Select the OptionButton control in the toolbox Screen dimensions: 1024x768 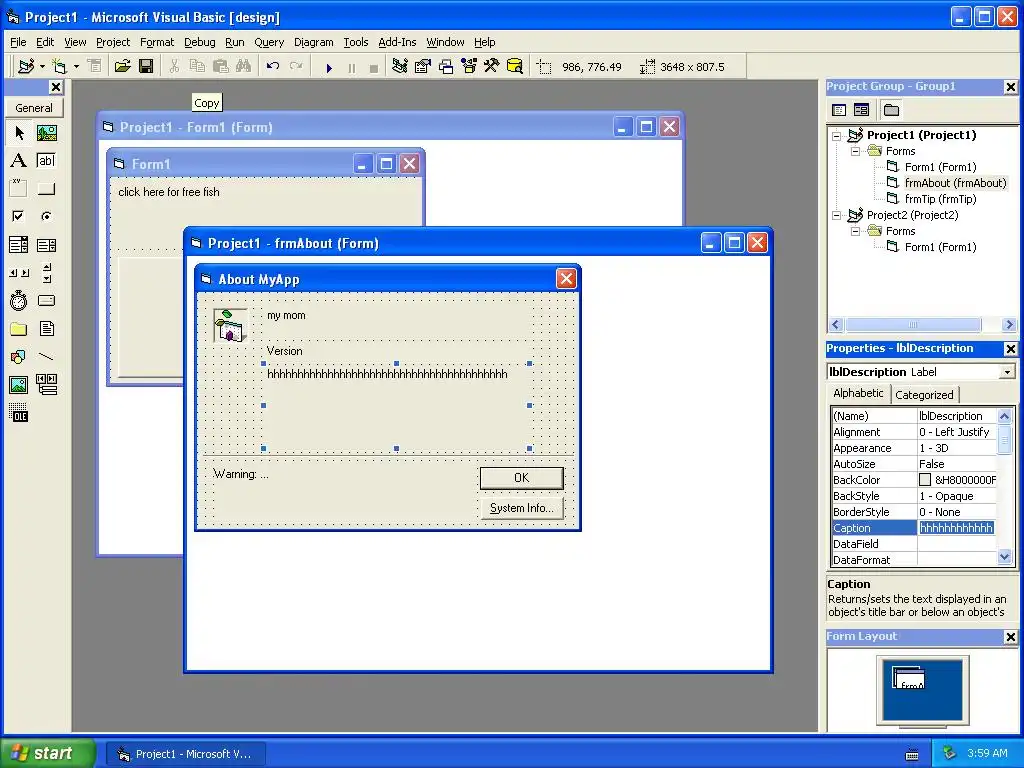(x=46, y=216)
